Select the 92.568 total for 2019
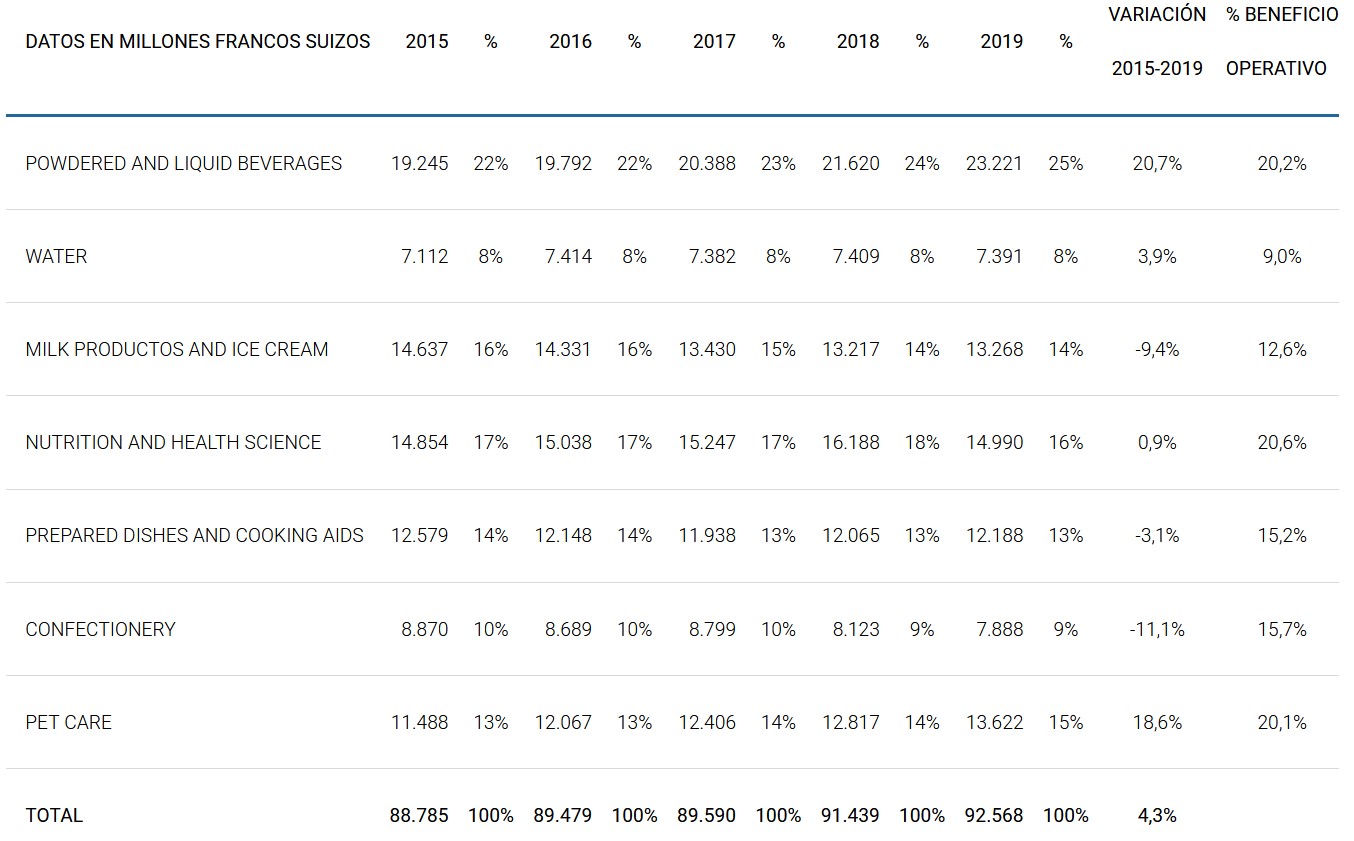The width and height of the screenshot is (1354, 841). point(994,816)
